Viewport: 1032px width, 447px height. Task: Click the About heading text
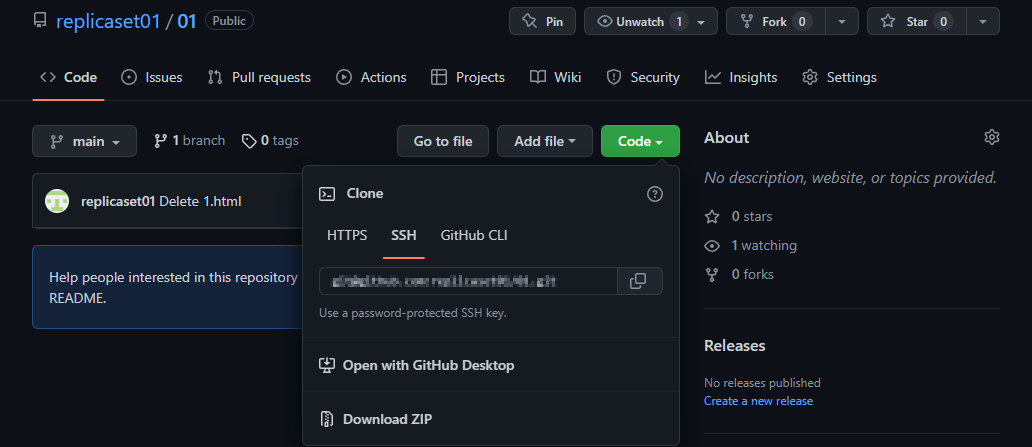click(x=727, y=138)
